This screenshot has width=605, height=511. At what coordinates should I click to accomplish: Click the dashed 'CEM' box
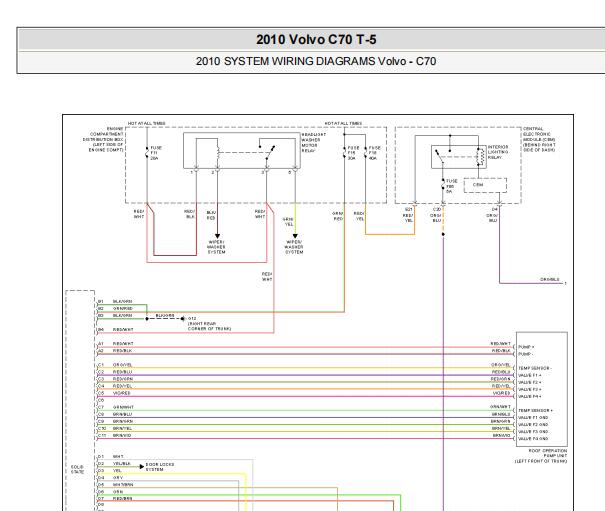tap(485, 185)
